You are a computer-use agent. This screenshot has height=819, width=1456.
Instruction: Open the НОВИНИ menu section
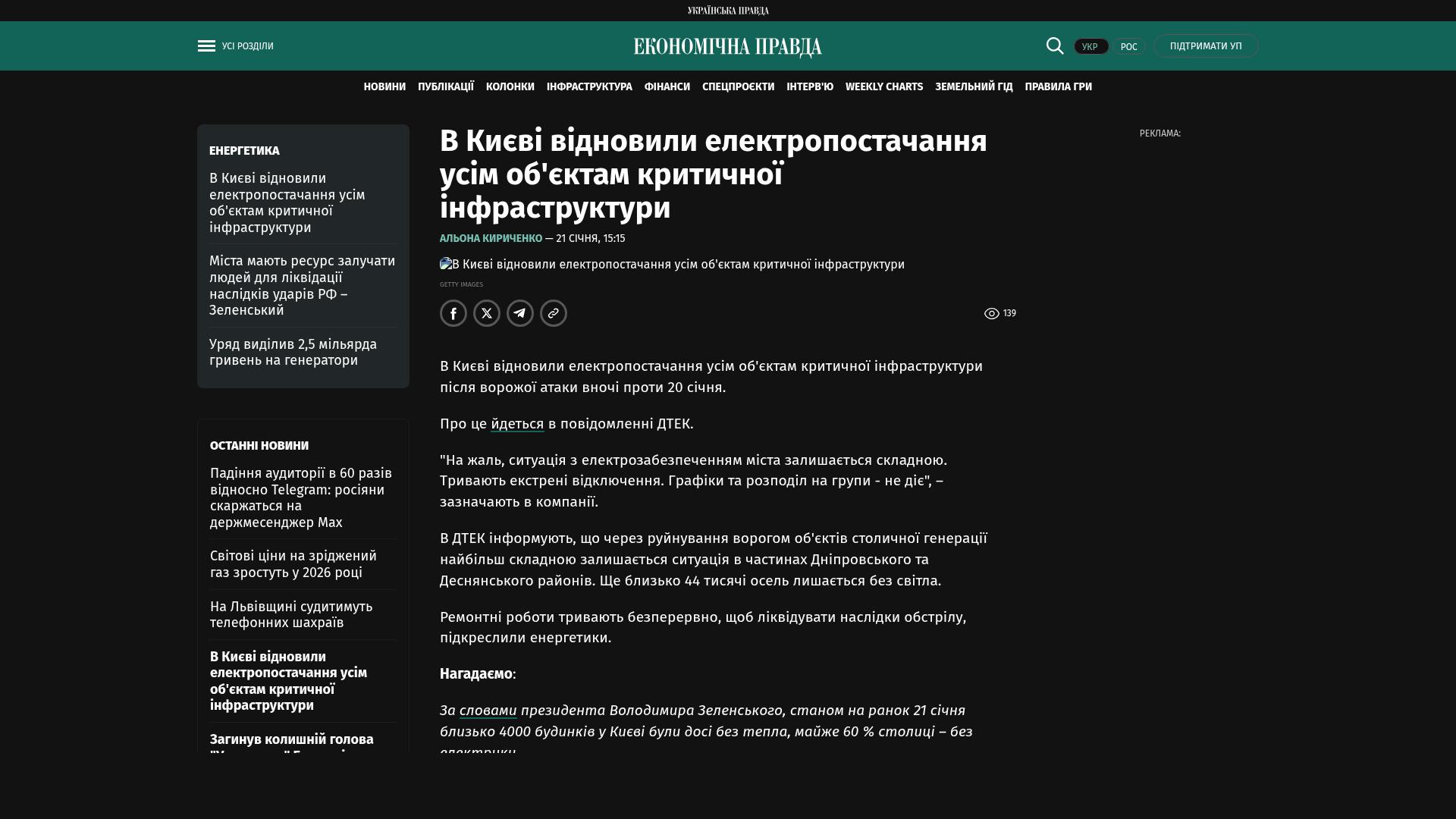[x=384, y=87]
